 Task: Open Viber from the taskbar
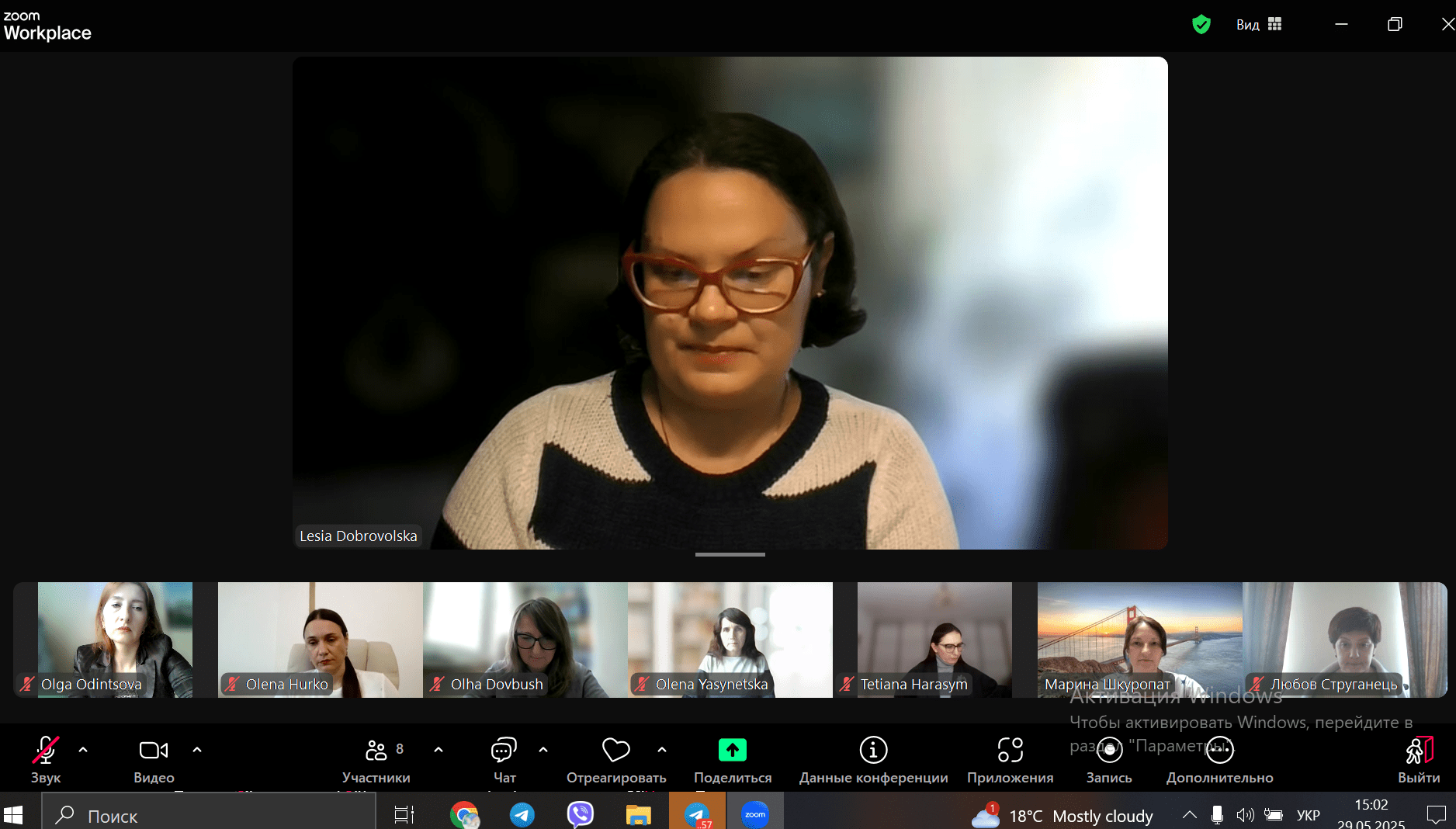(581, 815)
